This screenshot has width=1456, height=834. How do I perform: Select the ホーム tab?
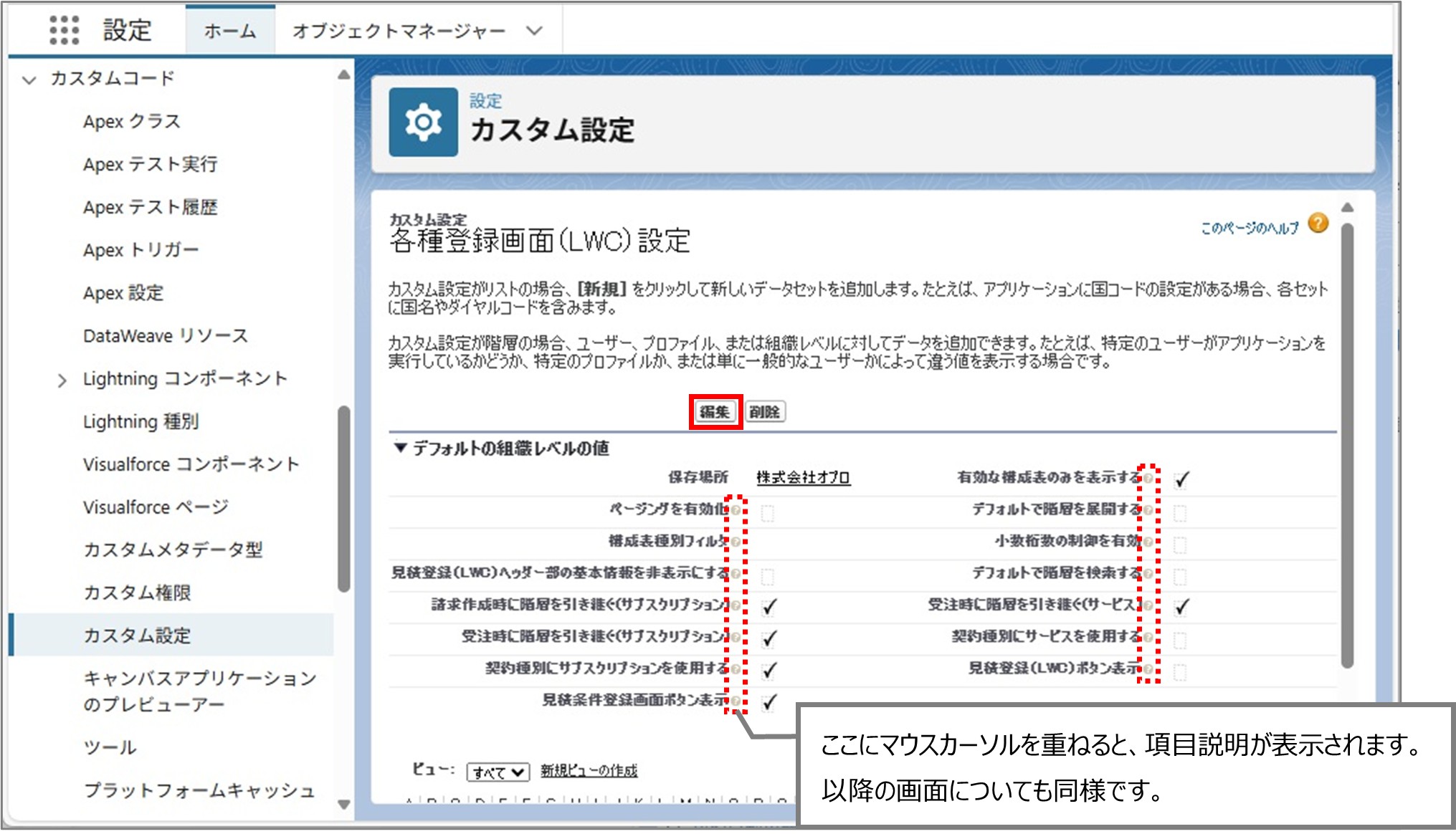pyautogui.click(x=229, y=30)
